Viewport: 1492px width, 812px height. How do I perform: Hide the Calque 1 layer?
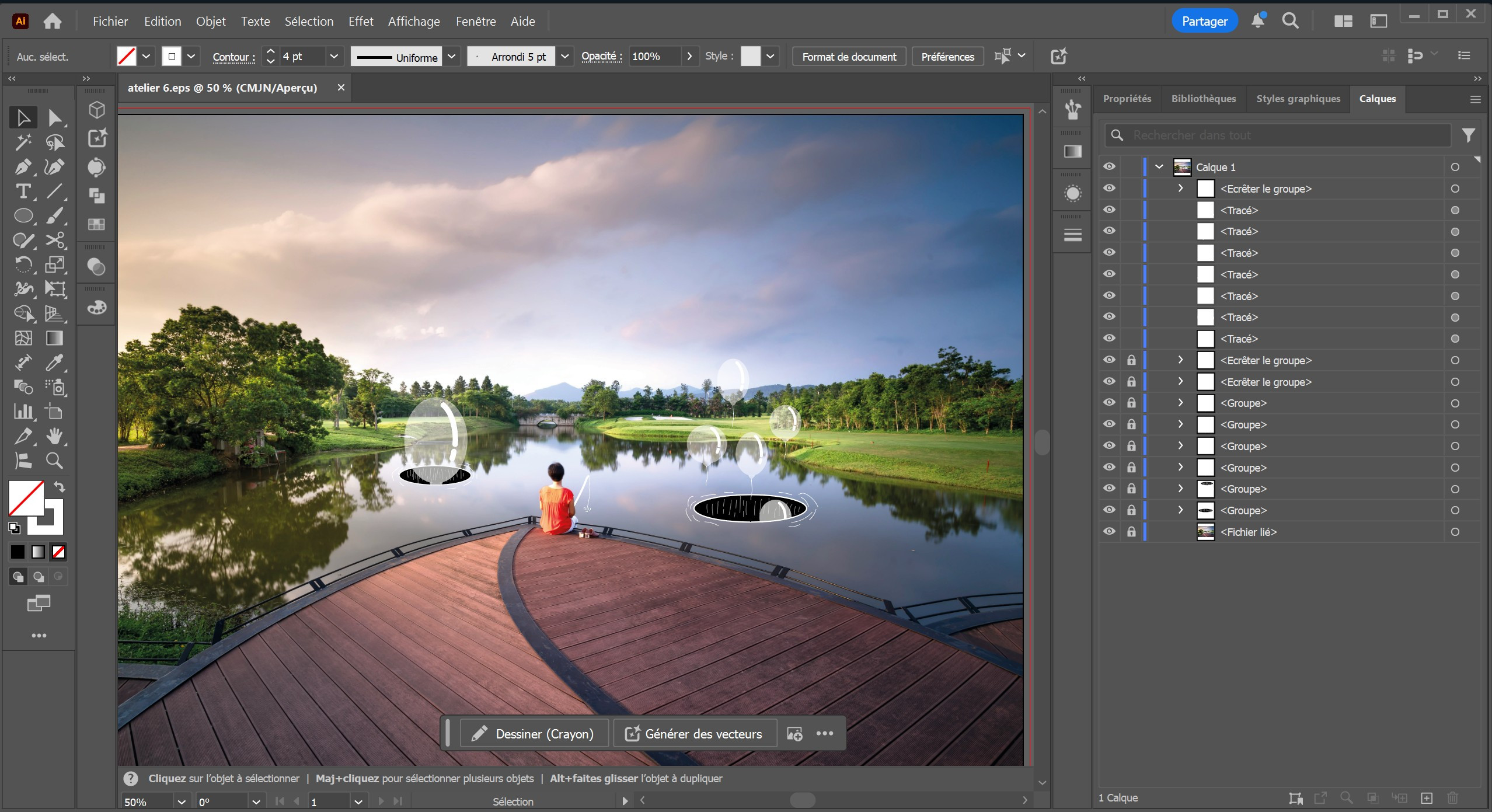click(1109, 167)
